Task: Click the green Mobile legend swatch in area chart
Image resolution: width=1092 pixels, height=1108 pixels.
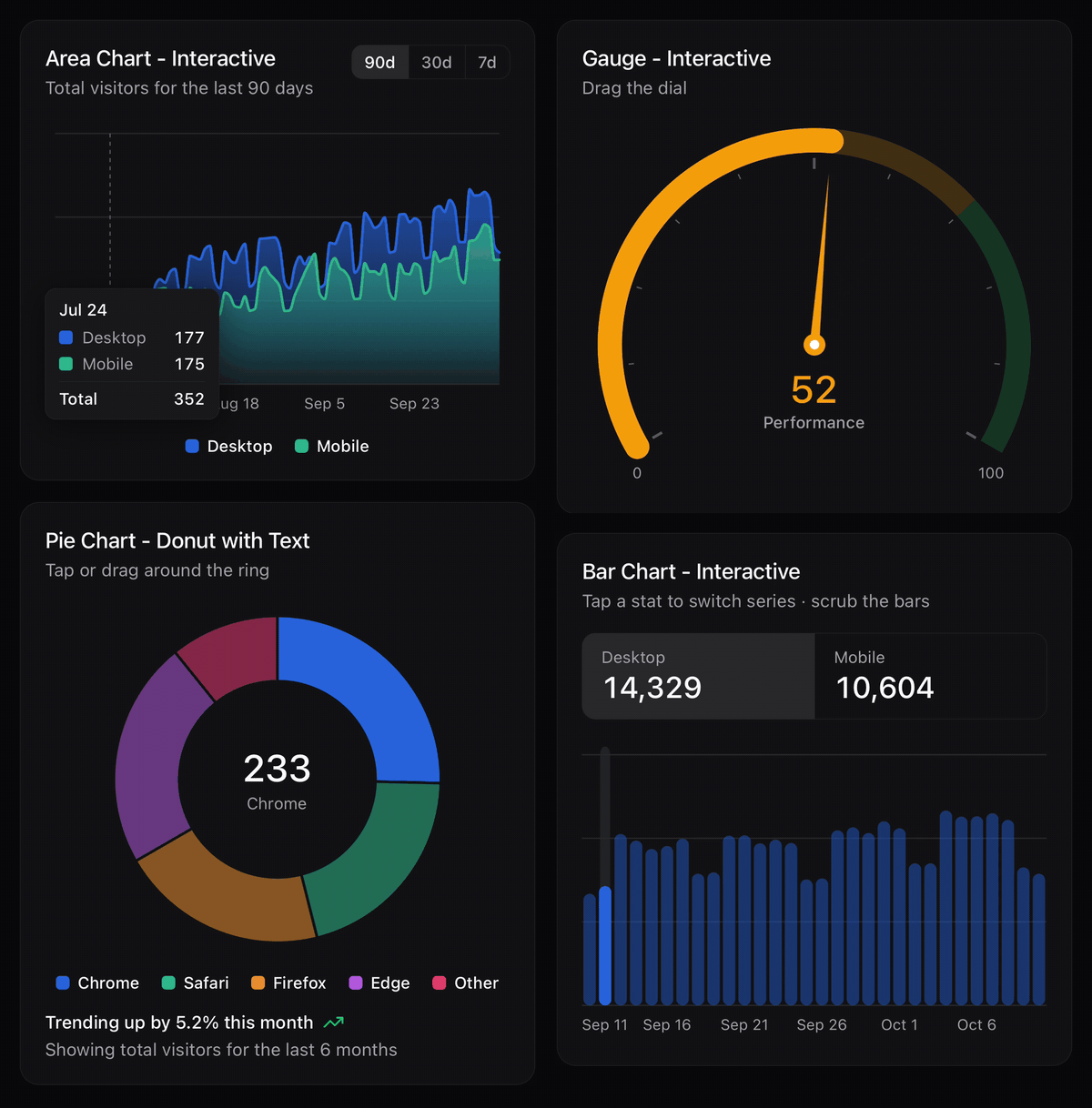Action: pyautogui.click(x=301, y=446)
